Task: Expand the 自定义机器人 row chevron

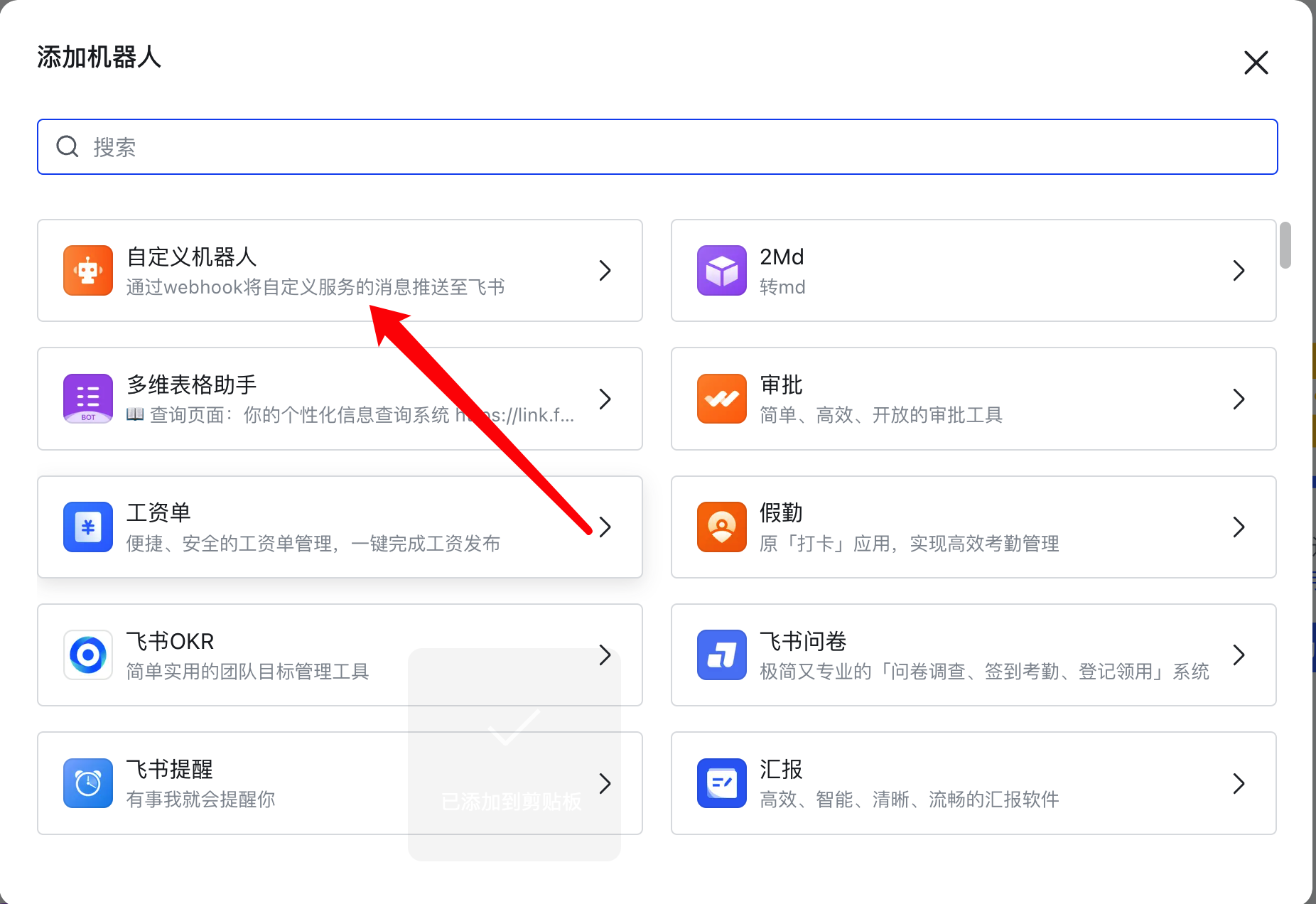Action: (x=605, y=271)
